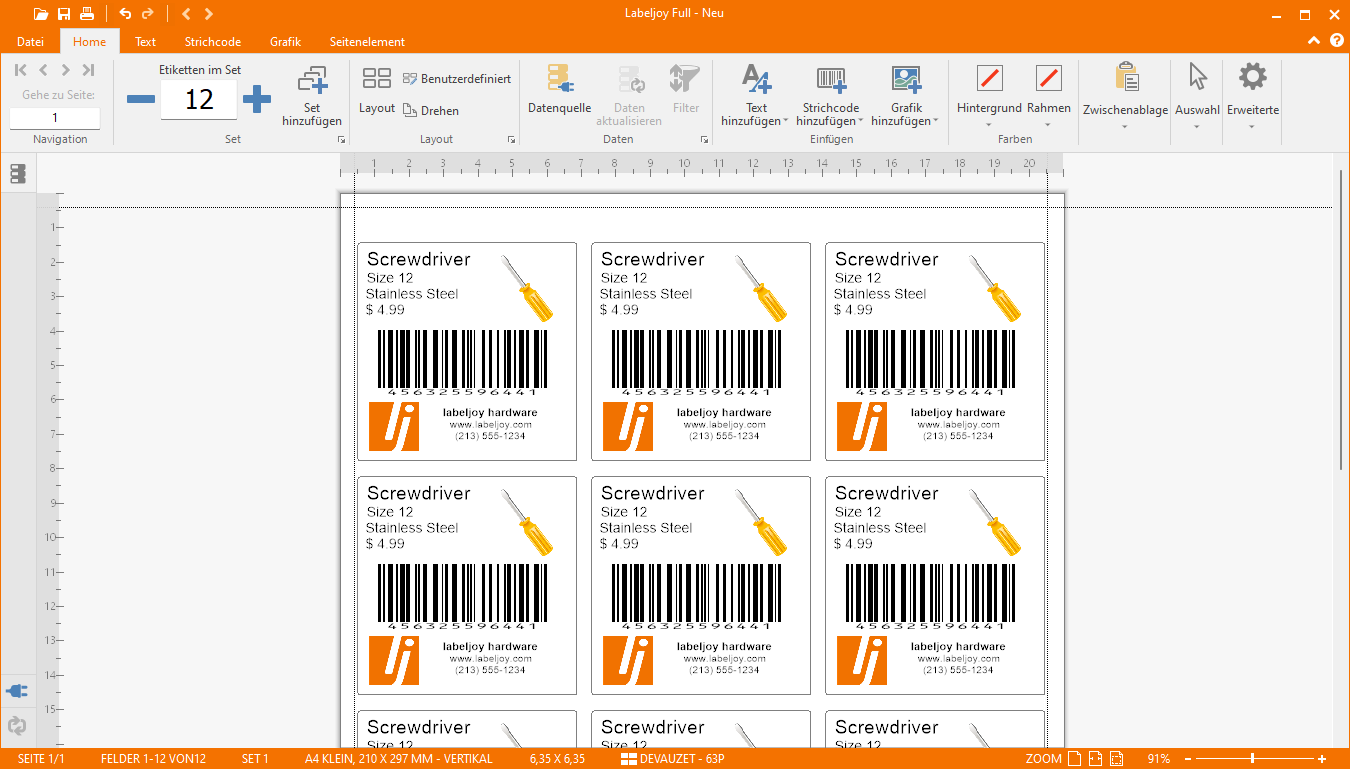Open Zwischenablage clipboard icon
The image size is (1350, 769).
coord(1126,77)
